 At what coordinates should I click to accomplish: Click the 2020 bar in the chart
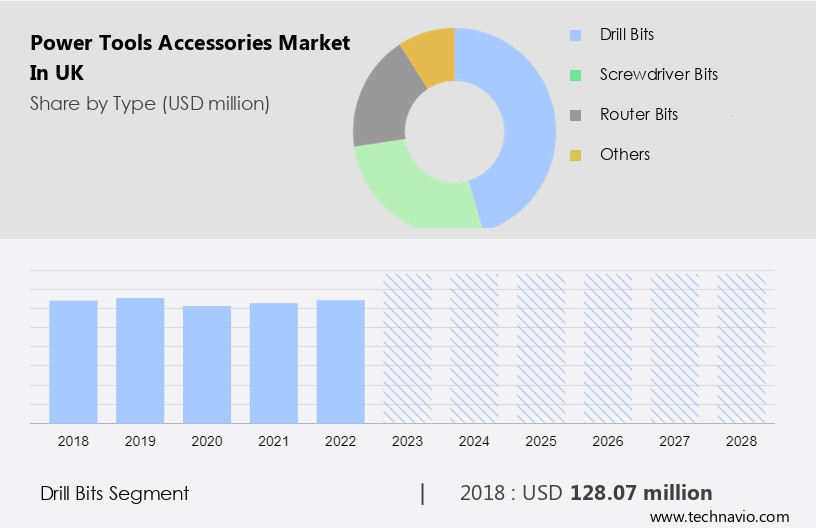[x=207, y=364]
